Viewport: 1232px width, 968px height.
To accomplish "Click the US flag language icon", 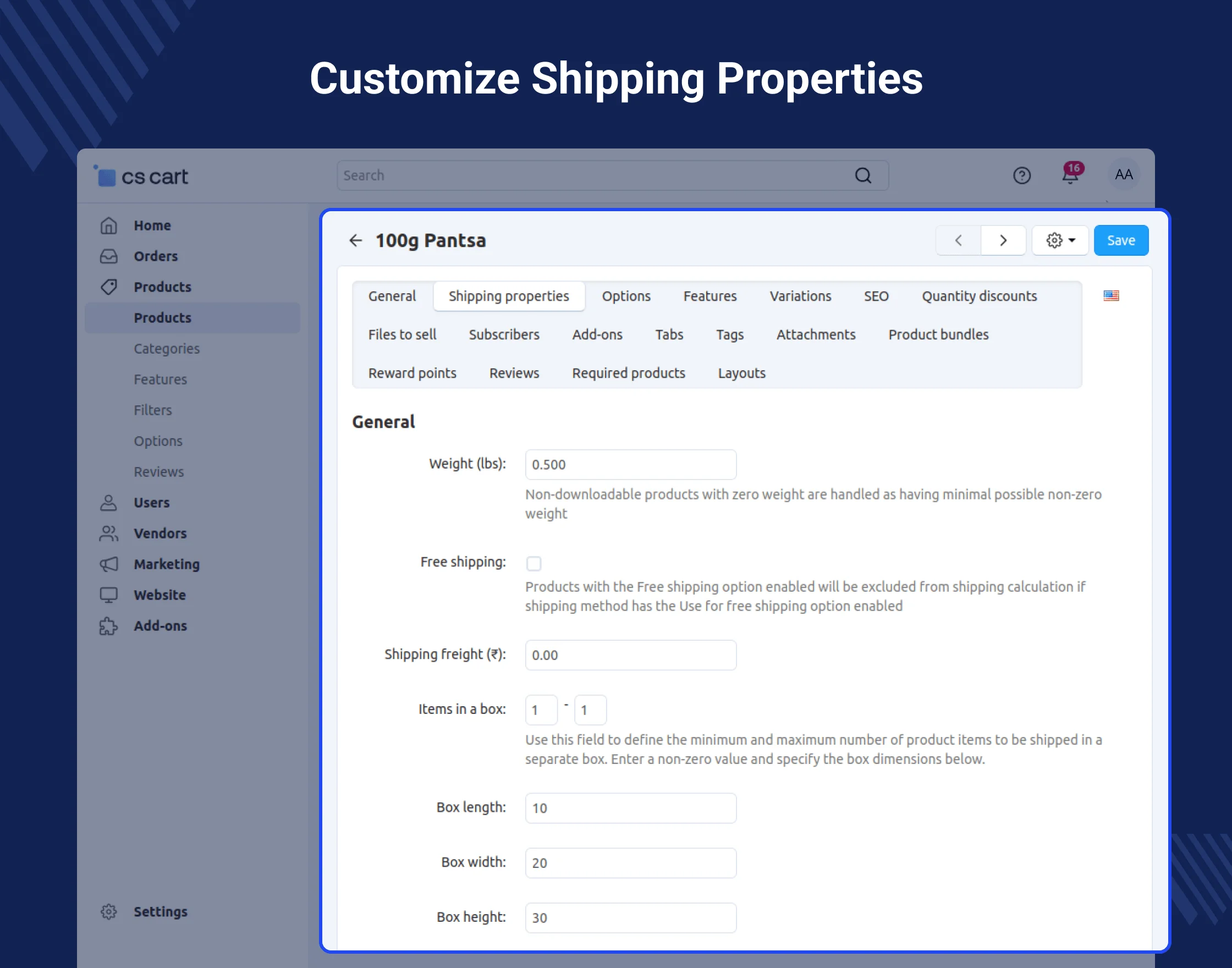I will click(1111, 295).
